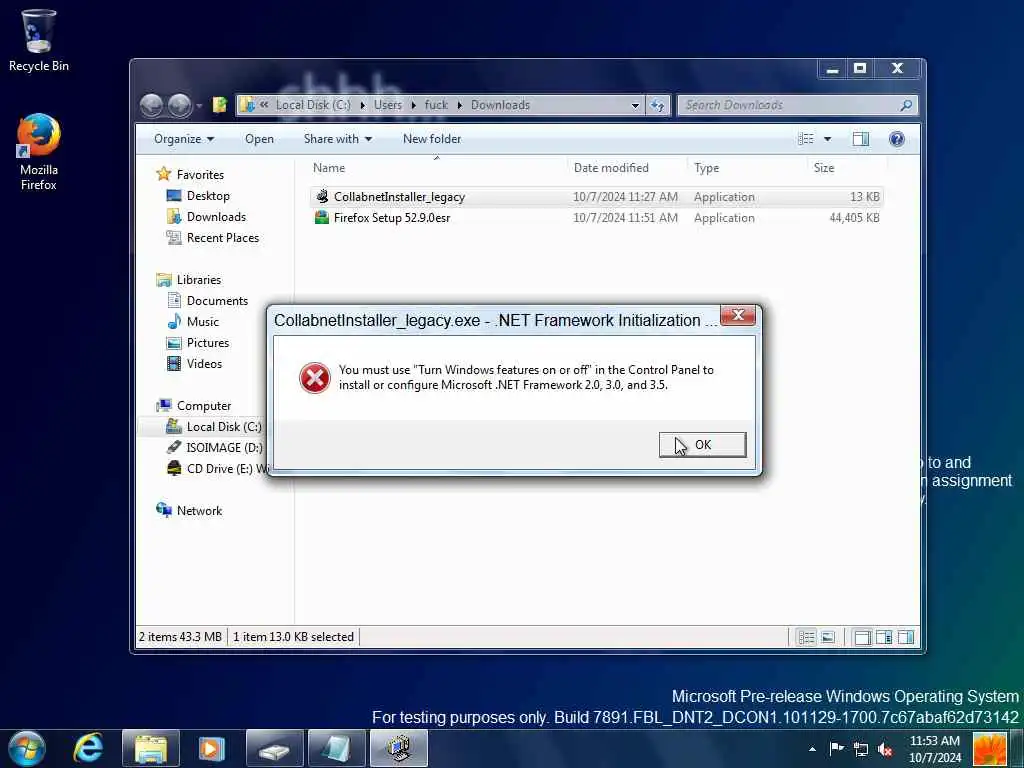Sort files by Date modified column

point(611,168)
